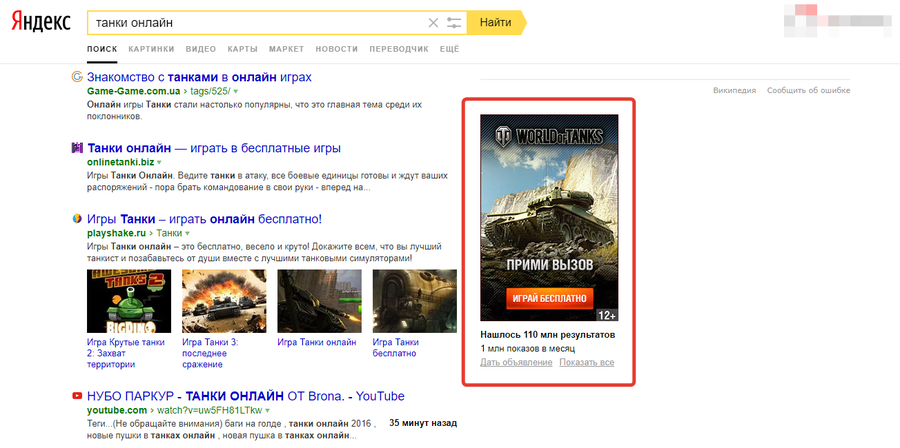Click the 12+ age rating on banner
This screenshot has width=900, height=448.
(x=607, y=315)
